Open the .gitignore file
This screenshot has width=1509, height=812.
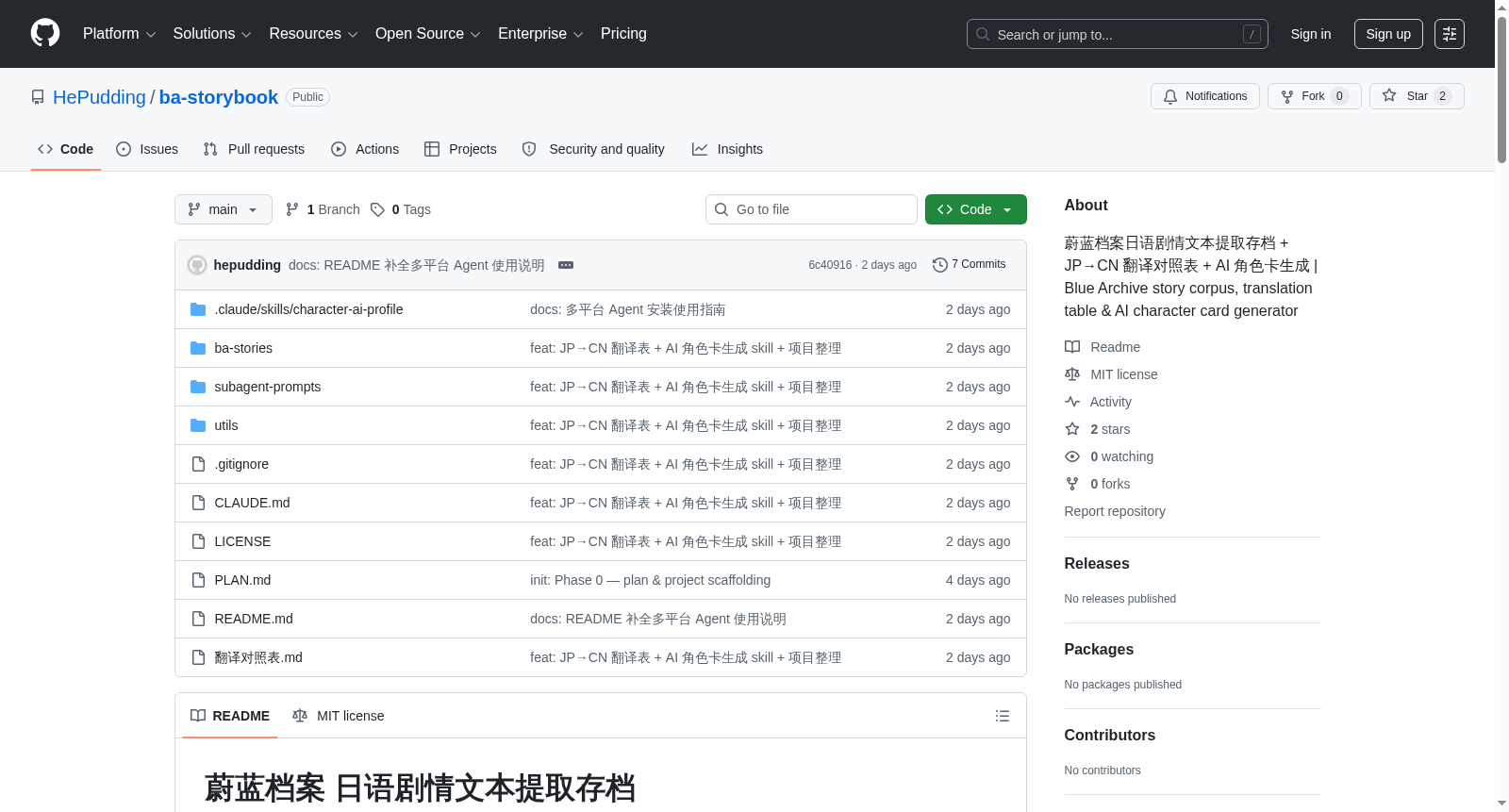tap(241, 464)
